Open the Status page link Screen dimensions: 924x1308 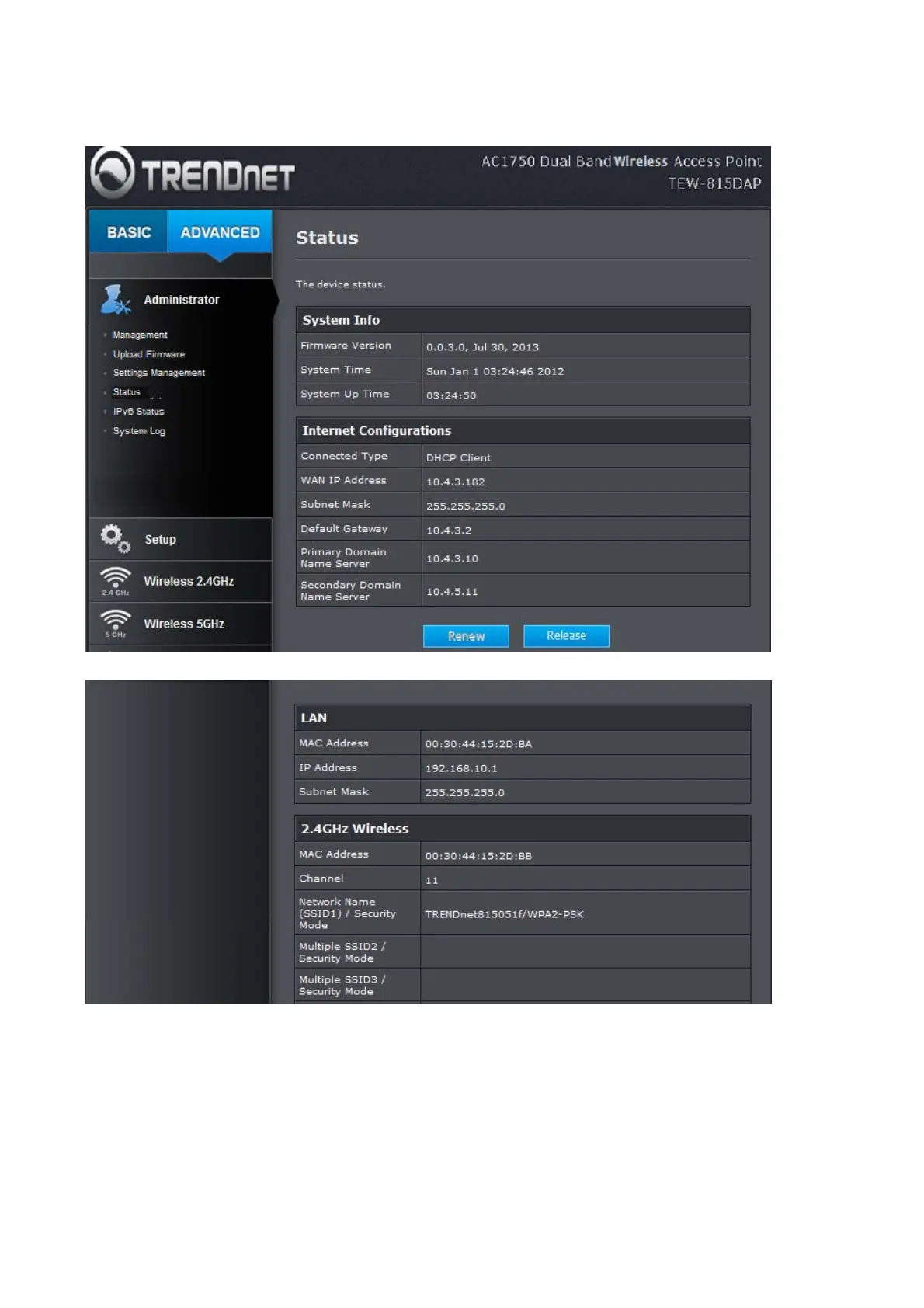click(x=127, y=392)
